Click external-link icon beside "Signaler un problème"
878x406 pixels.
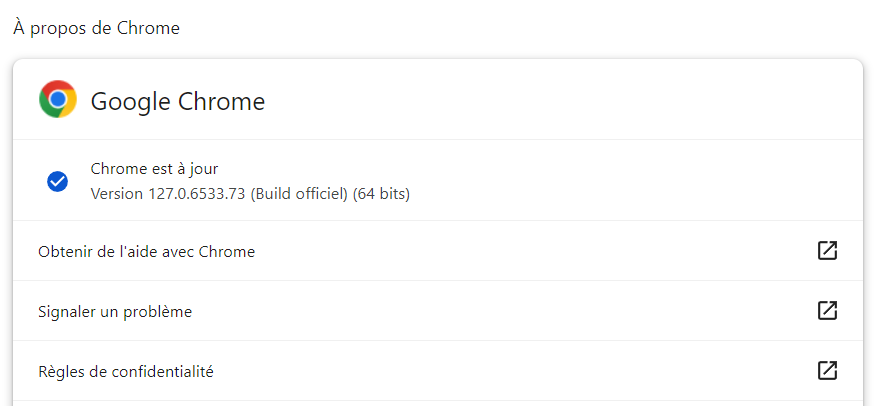pos(827,311)
